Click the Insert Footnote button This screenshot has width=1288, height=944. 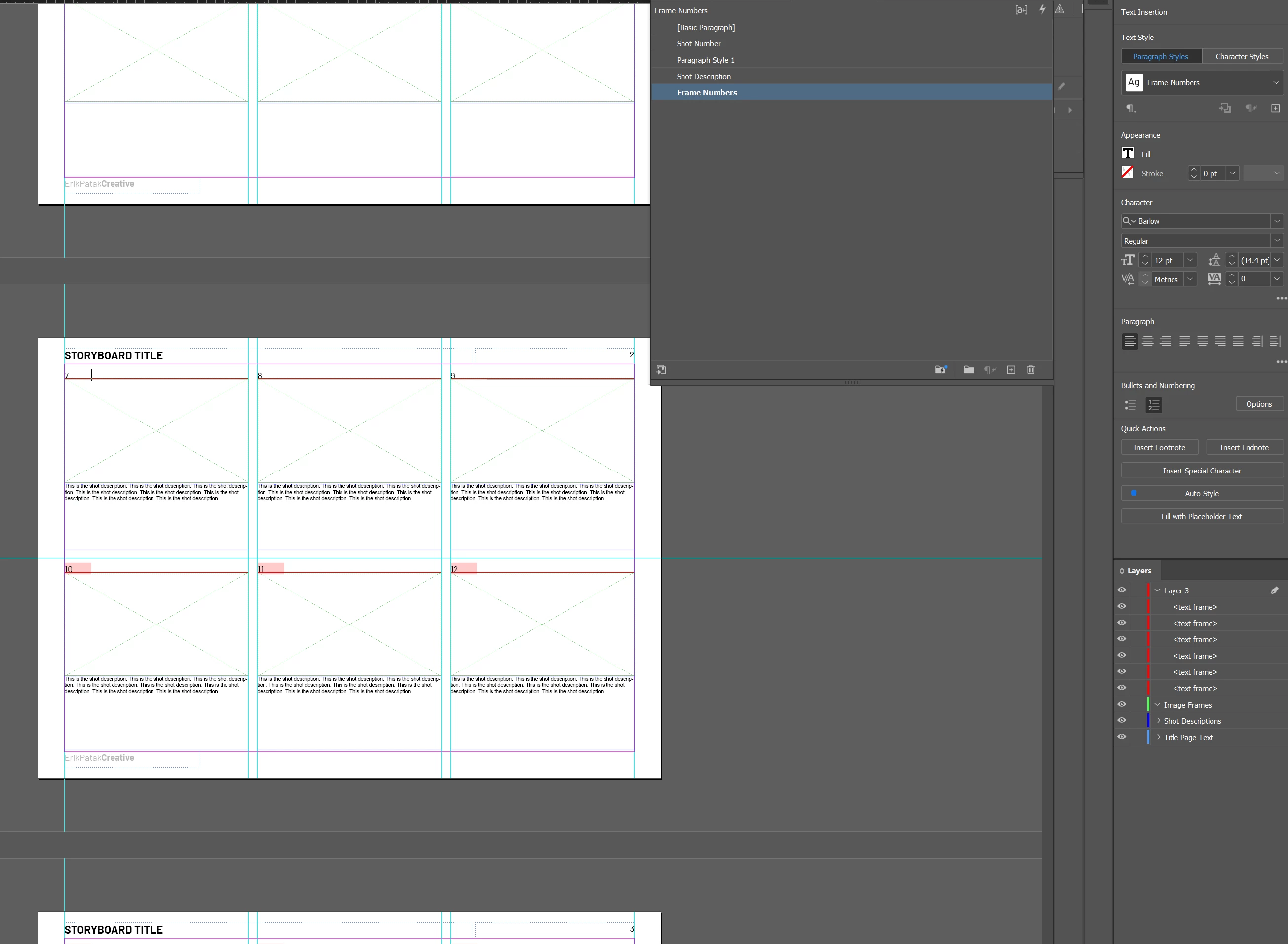pyautogui.click(x=1159, y=447)
